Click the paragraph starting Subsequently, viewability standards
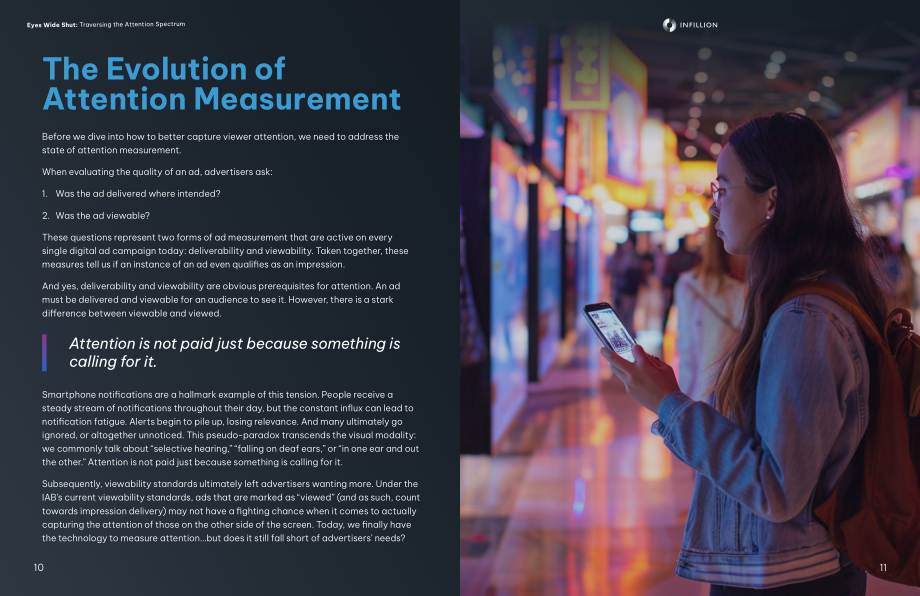The image size is (920, 596). point(231,511)
